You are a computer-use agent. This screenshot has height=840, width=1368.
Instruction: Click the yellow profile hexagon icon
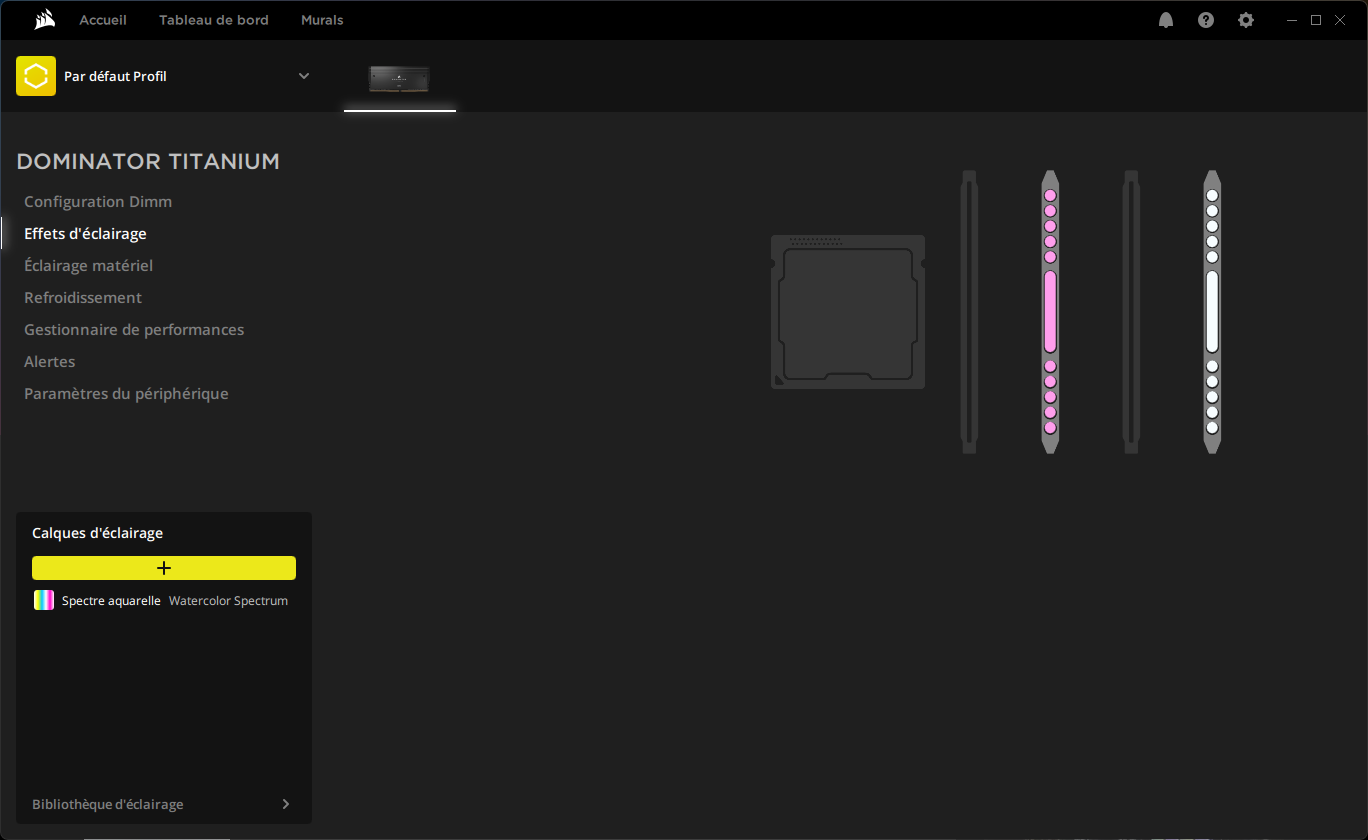(x=36, y=76)
